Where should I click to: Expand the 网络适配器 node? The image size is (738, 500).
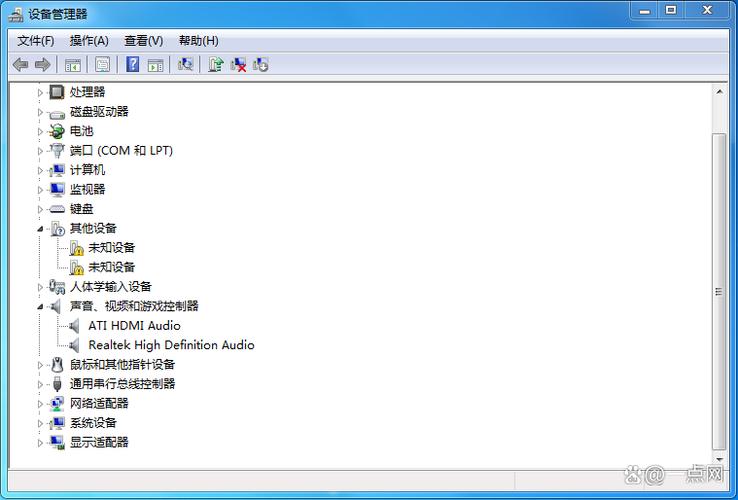pyautogui.click(x=41, y=404)
